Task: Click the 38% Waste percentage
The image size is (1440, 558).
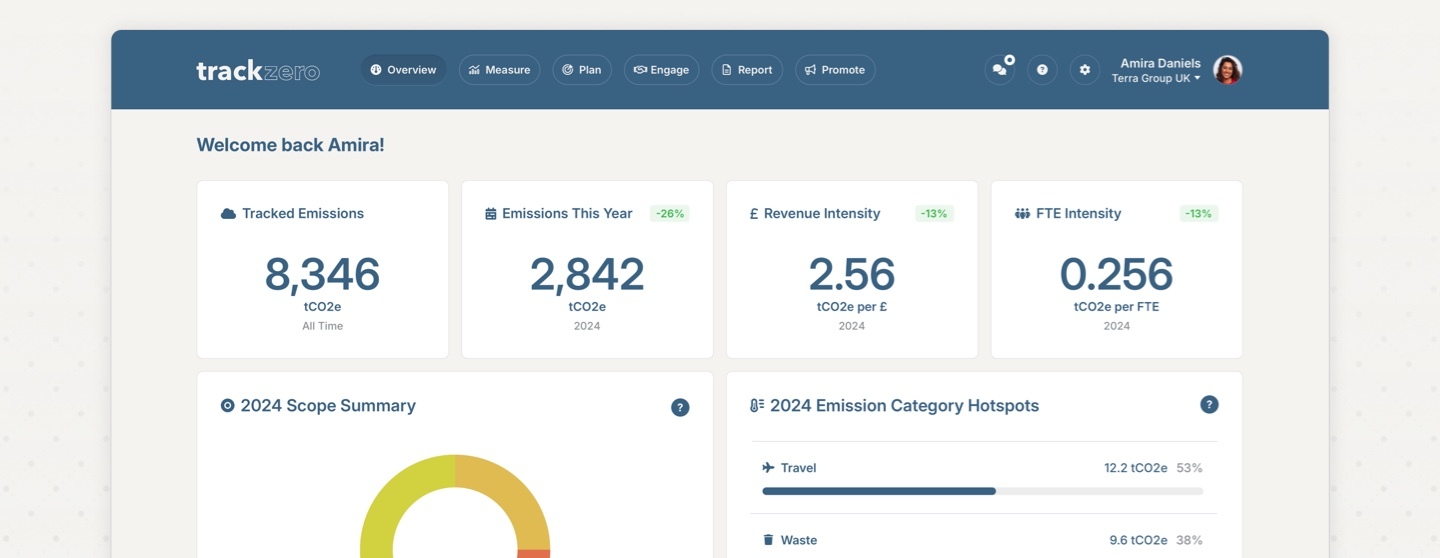Action: click(x=1190, y=540)
